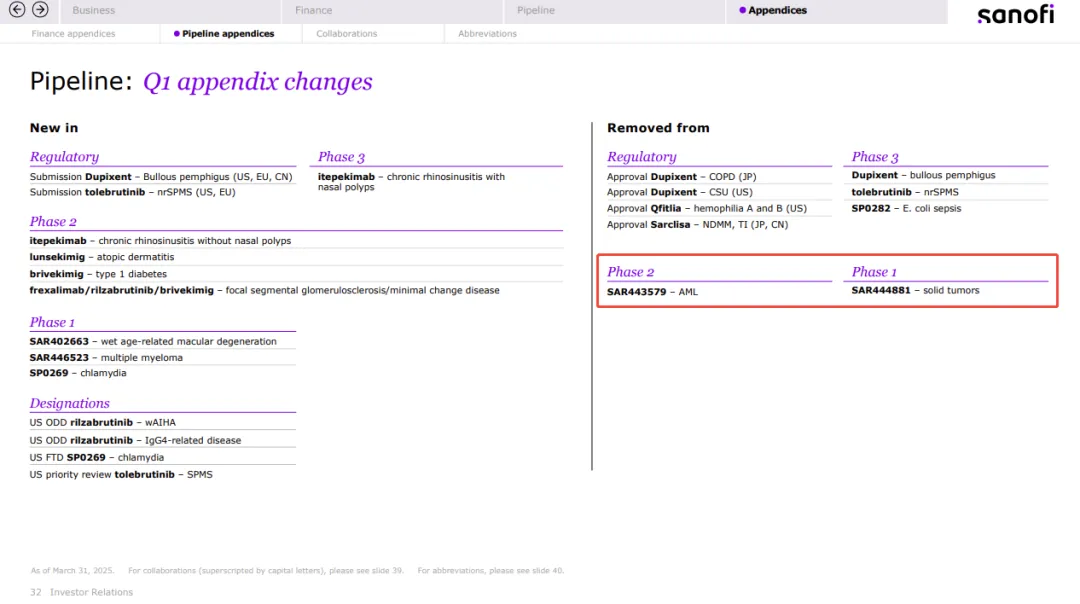Go to previous slide with back arrow
The image size is (1080, 604).
pyautogui.click(x=17, y=10)
